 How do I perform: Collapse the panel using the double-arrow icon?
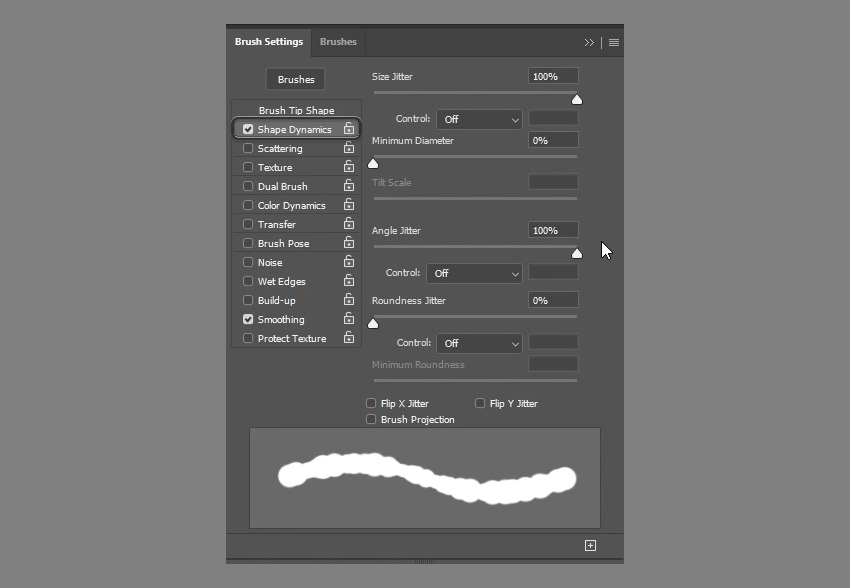pos(590,42)
